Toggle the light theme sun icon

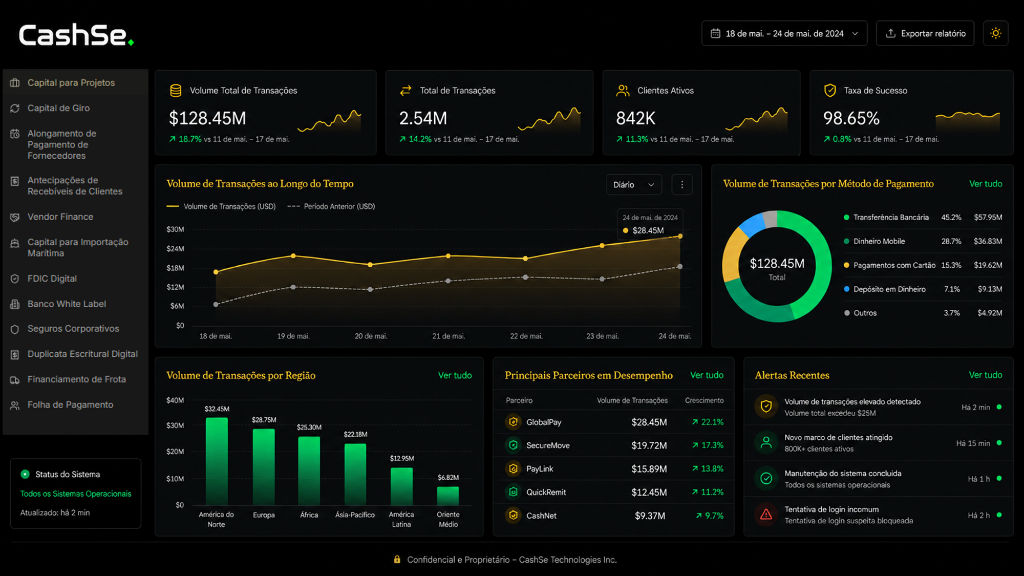pos(995,33)
